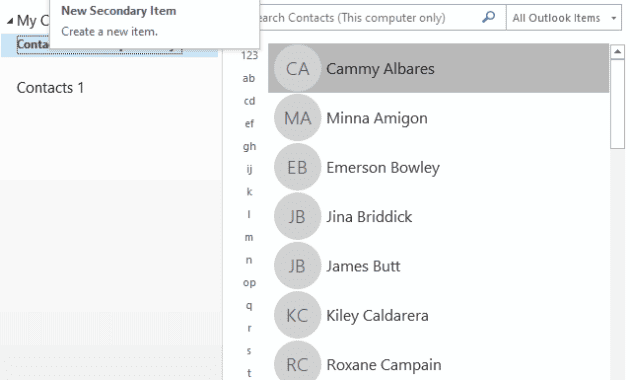Open the All Outlook Items dropdown

click(564, 18)
